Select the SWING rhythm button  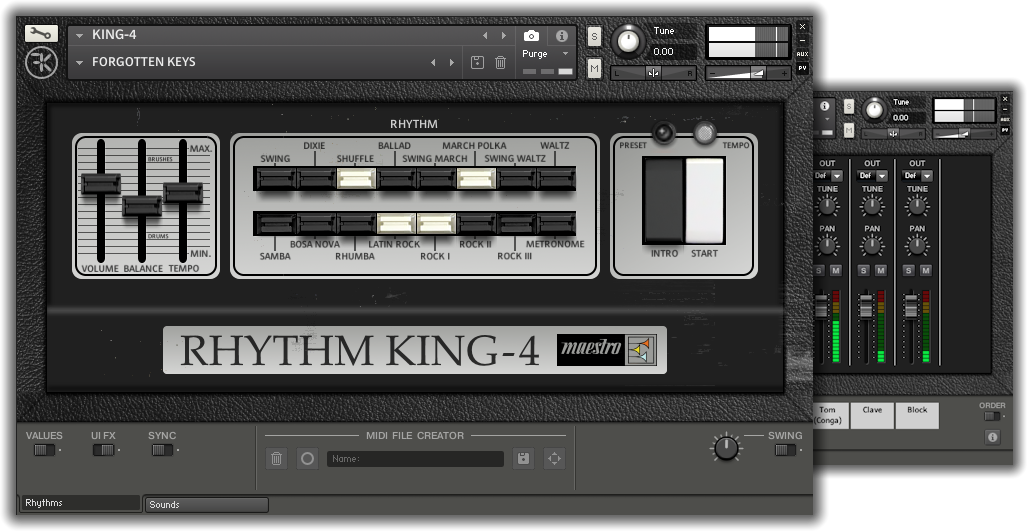(275, 178)
